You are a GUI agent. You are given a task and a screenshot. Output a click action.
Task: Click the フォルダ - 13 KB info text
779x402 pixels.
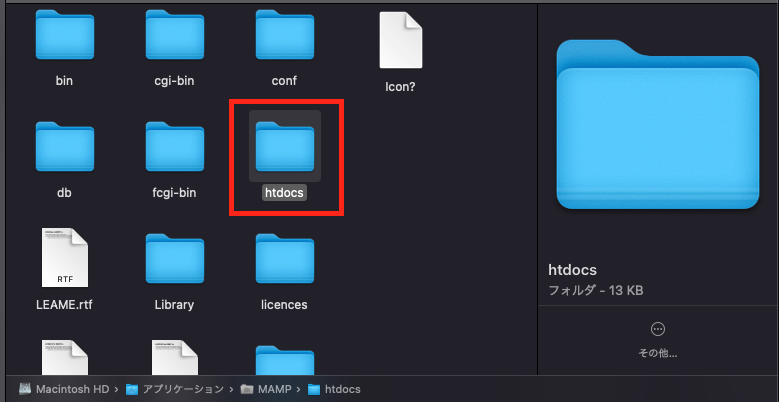click(x=595, y=290)
